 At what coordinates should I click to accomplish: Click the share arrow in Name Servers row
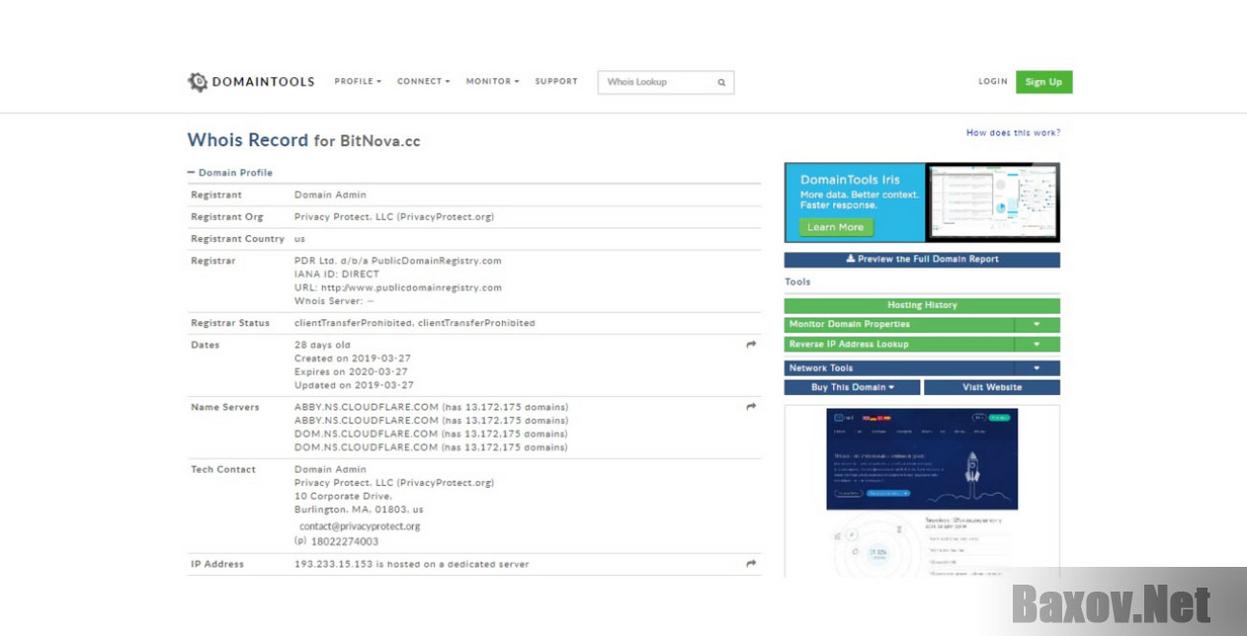pos(751,407)
